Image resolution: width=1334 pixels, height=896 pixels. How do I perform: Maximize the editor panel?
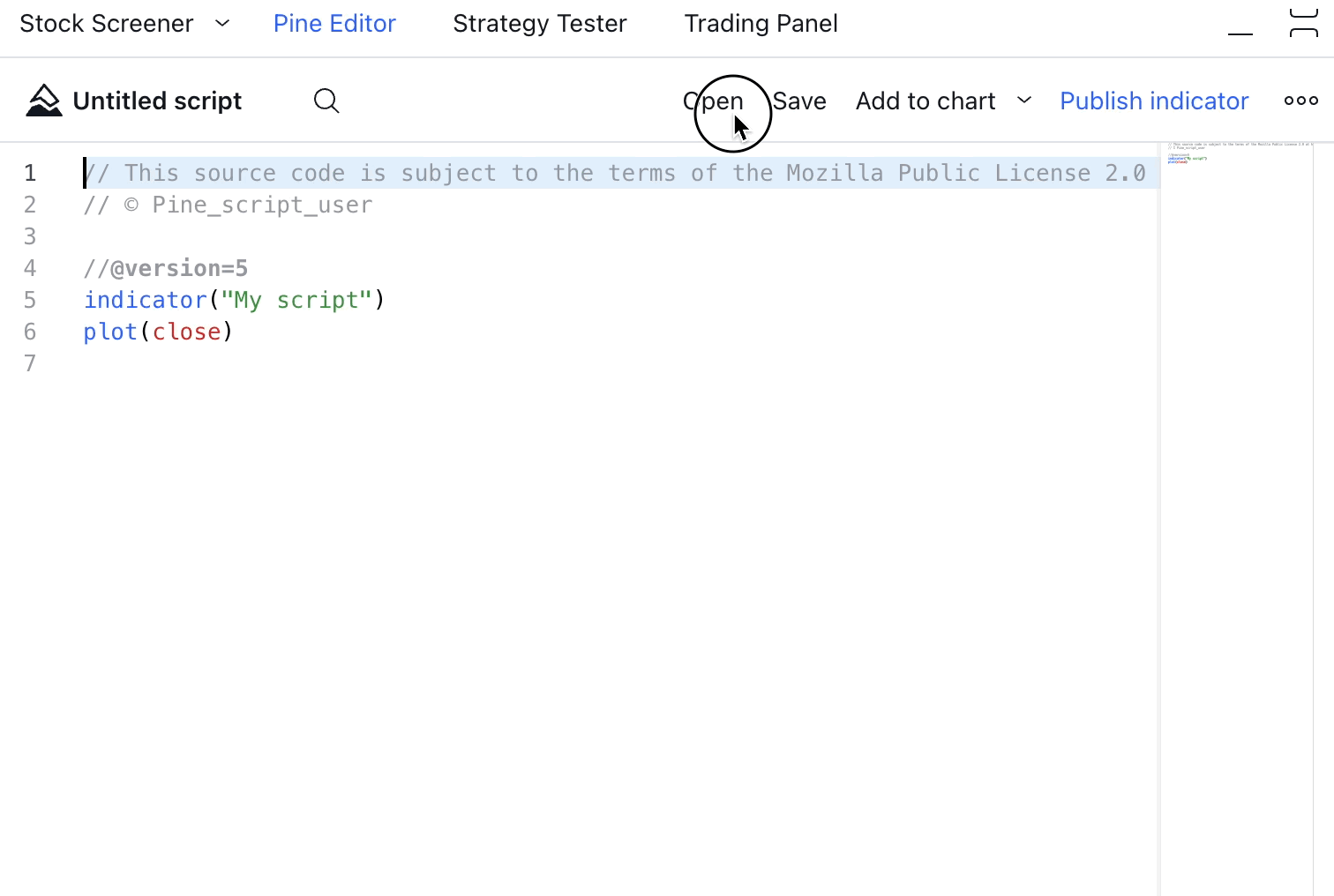click(x=1303, y=24)
